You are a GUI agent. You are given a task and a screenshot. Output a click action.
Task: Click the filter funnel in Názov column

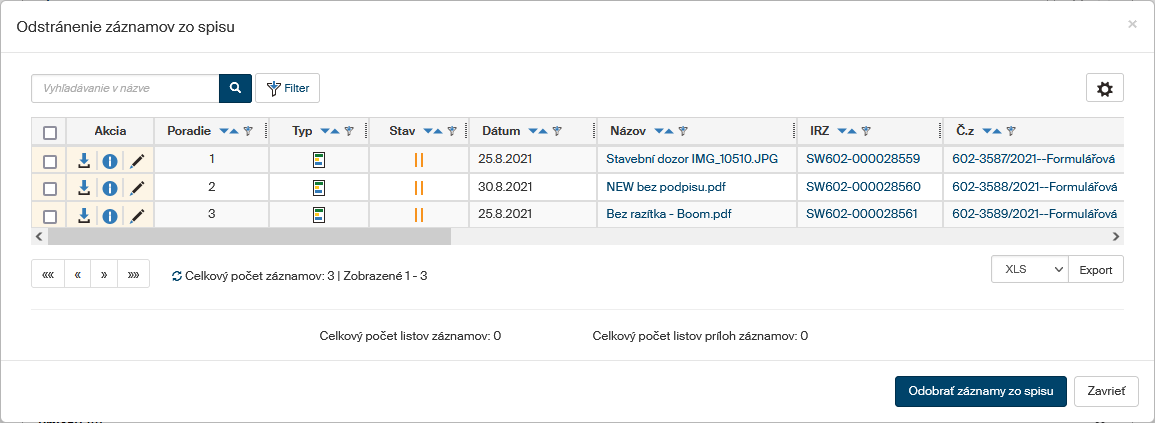pyautogui.click(x=682, y=131)
